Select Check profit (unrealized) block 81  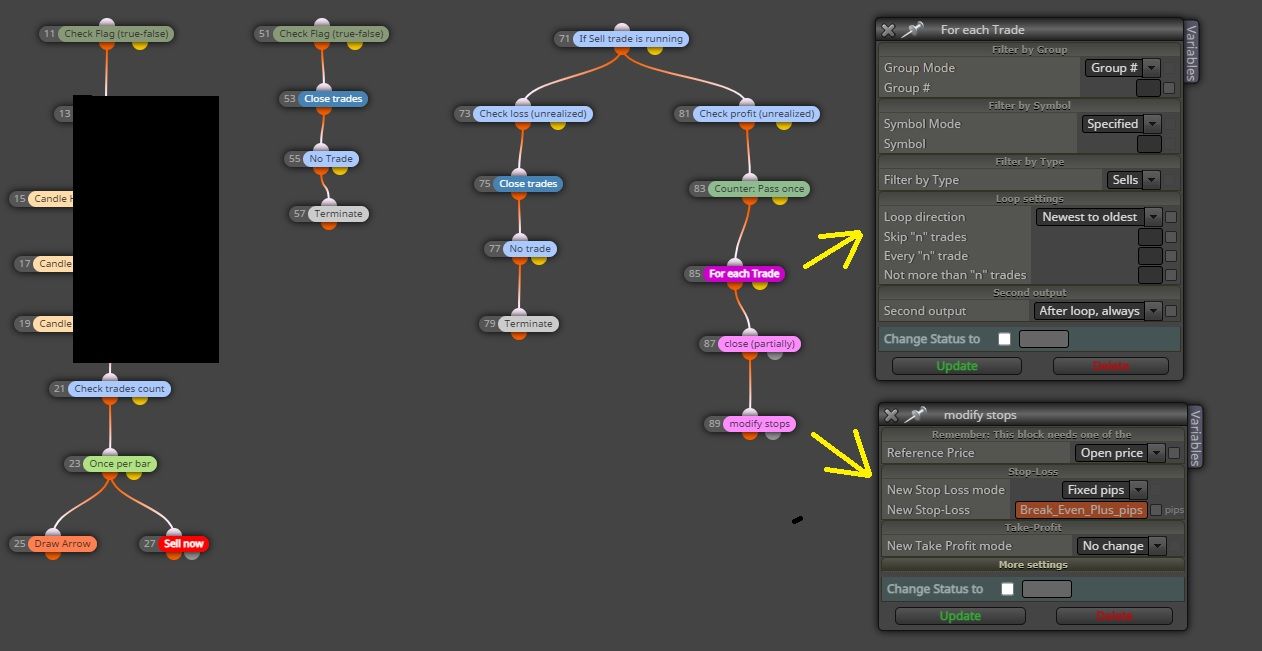(x=756, y=114)
